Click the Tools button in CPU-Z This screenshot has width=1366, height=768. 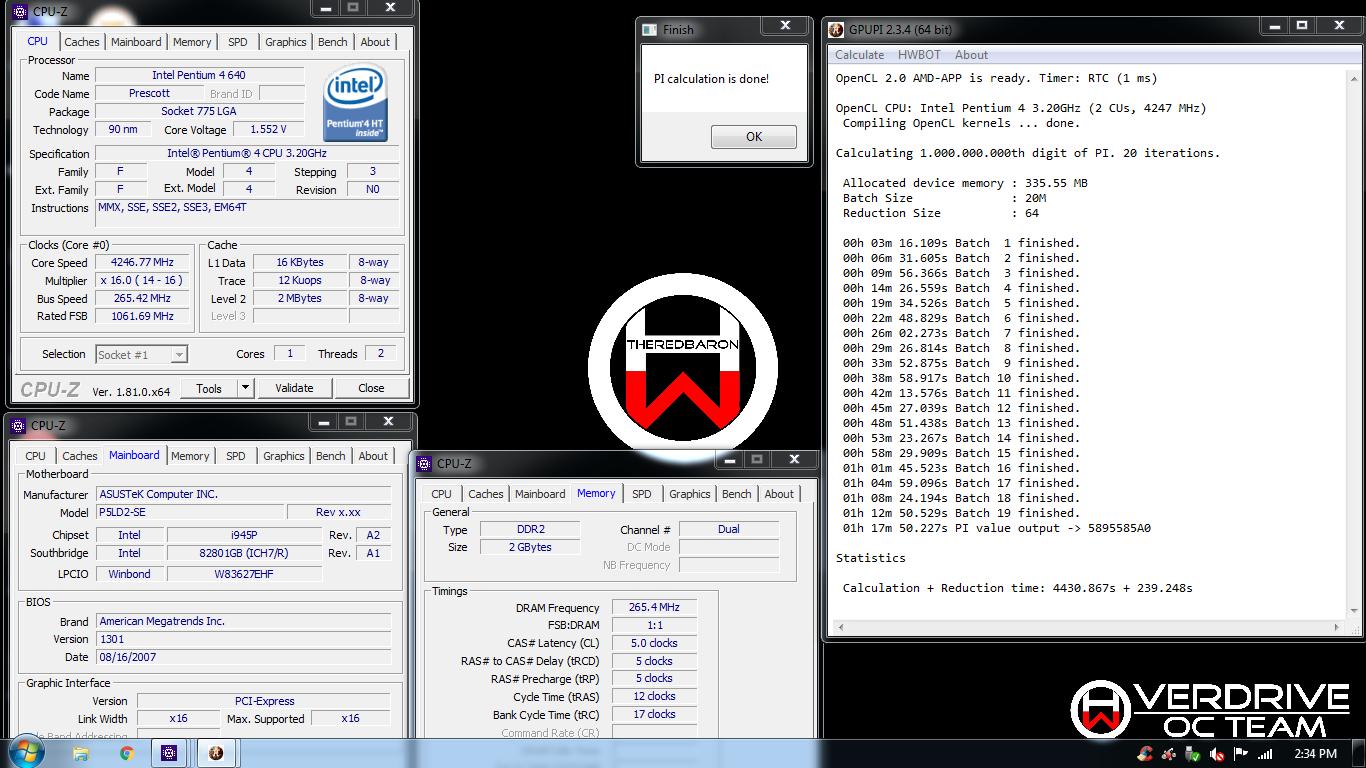(209, 388)
